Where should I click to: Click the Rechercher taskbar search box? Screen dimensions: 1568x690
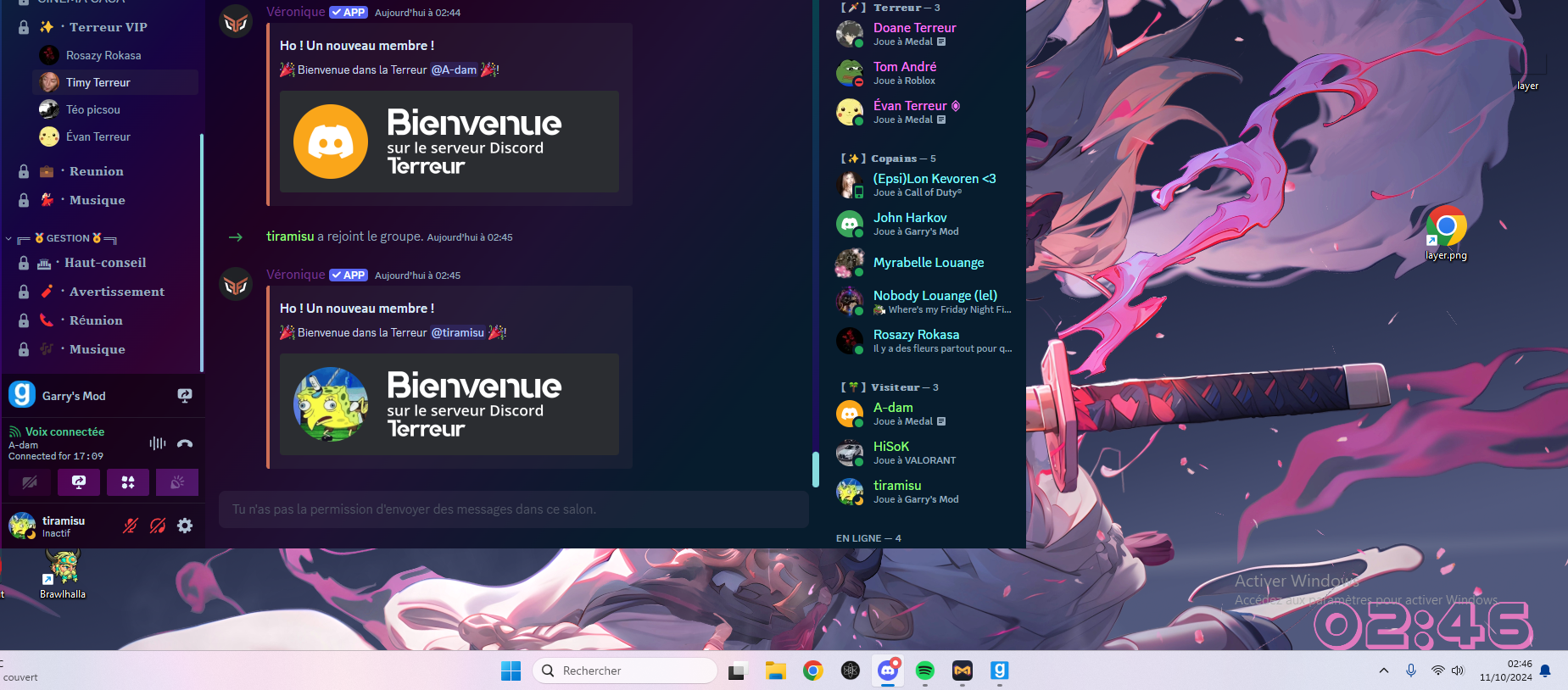625,671
